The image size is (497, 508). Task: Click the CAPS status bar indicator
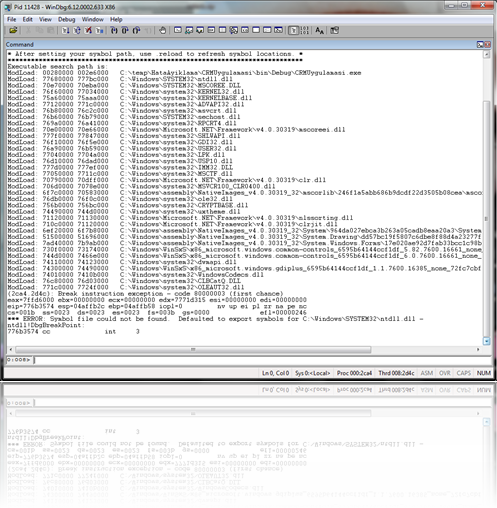click(464, 373)
